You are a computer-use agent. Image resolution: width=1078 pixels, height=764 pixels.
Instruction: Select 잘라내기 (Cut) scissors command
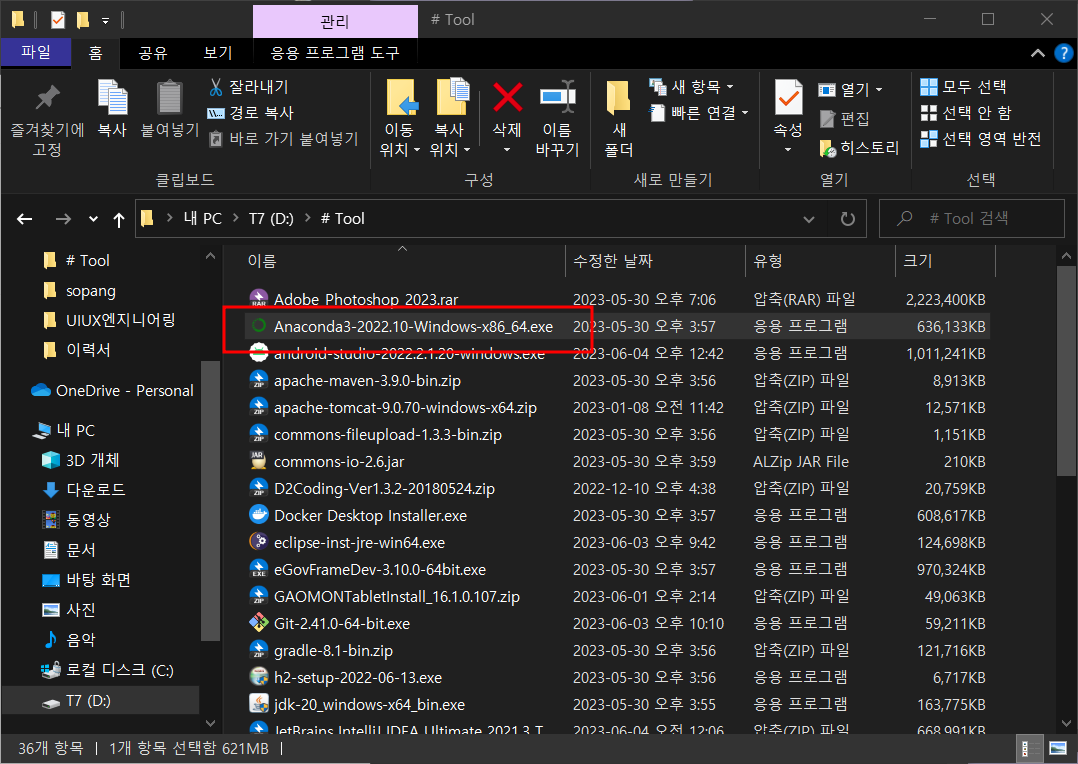(x=248, y=87)
